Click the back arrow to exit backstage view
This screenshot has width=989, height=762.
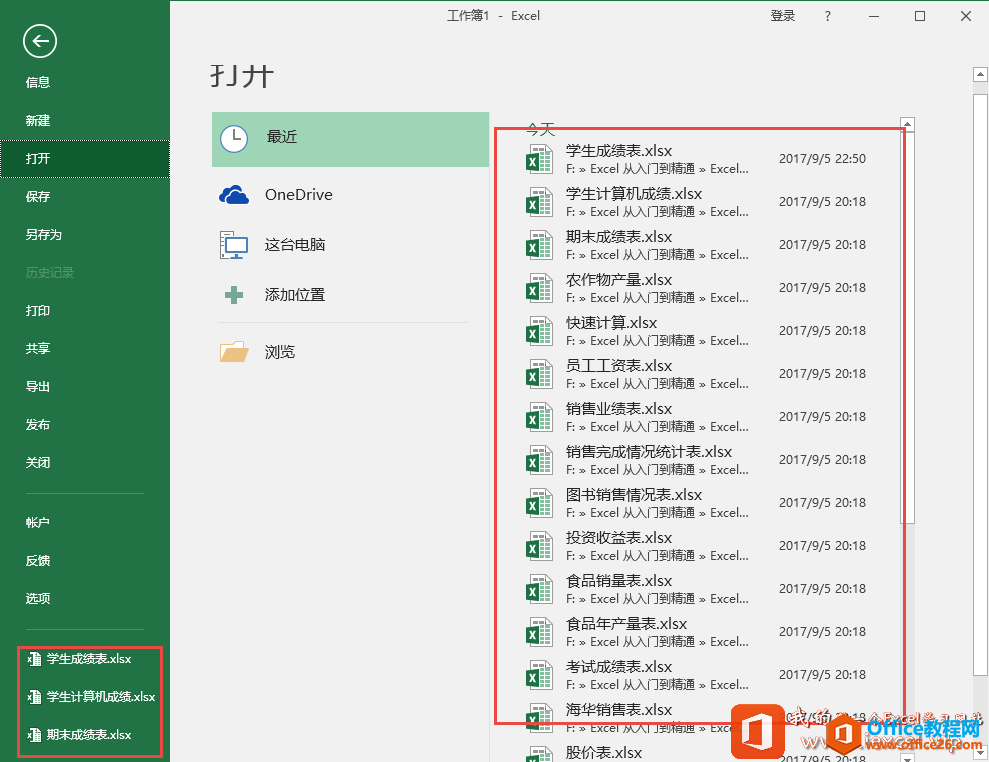pyautogui.click(x=39, y=41)
